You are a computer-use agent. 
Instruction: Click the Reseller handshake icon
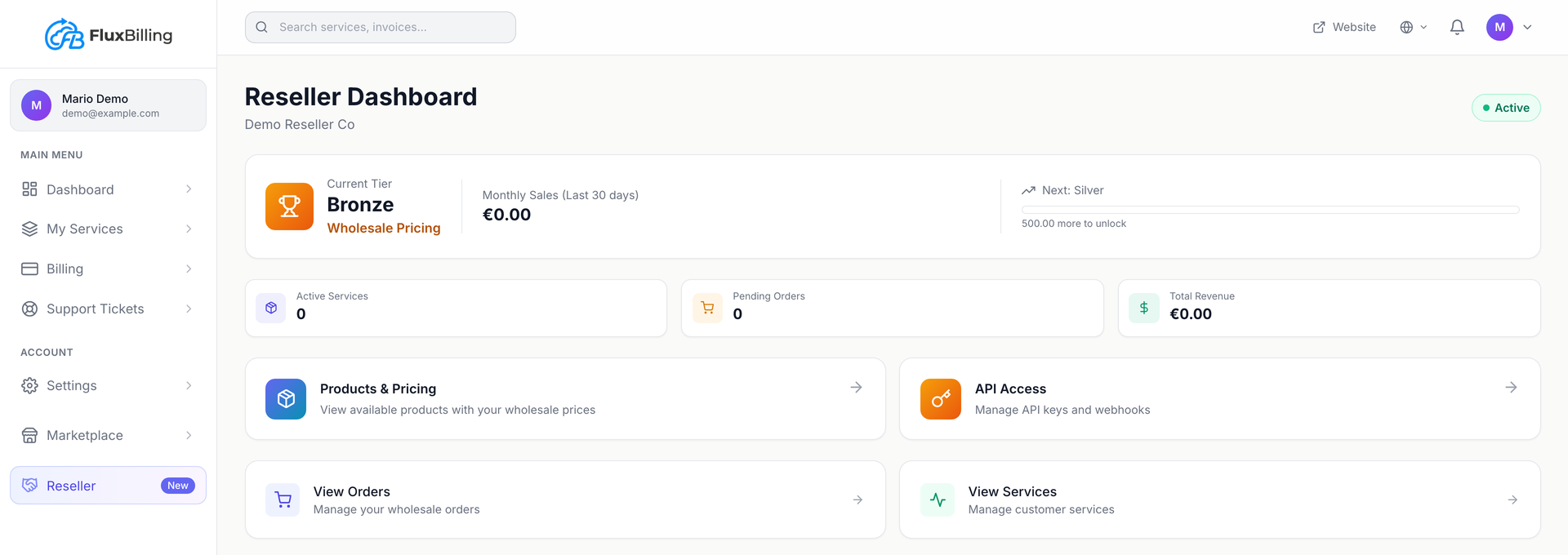pos(29,485)
